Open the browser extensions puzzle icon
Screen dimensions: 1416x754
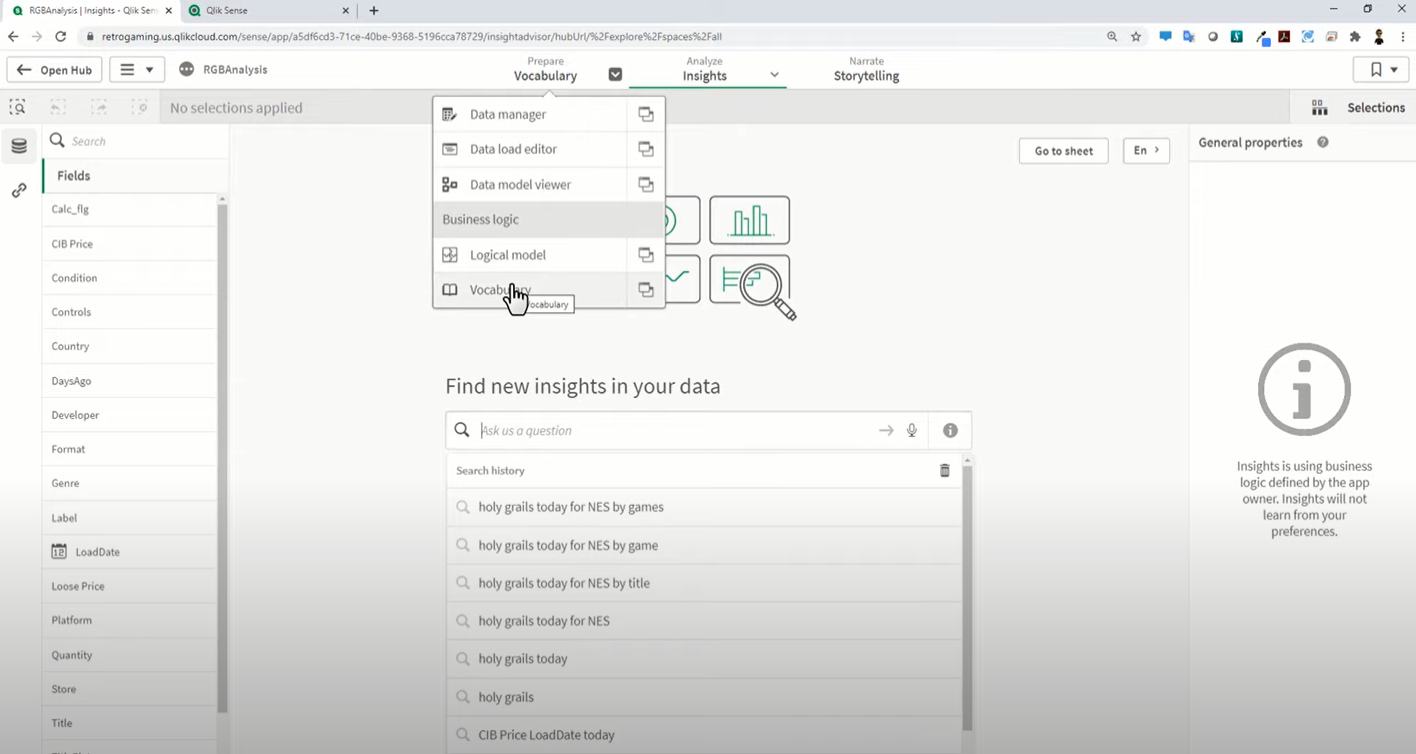tap(1355, 36)
